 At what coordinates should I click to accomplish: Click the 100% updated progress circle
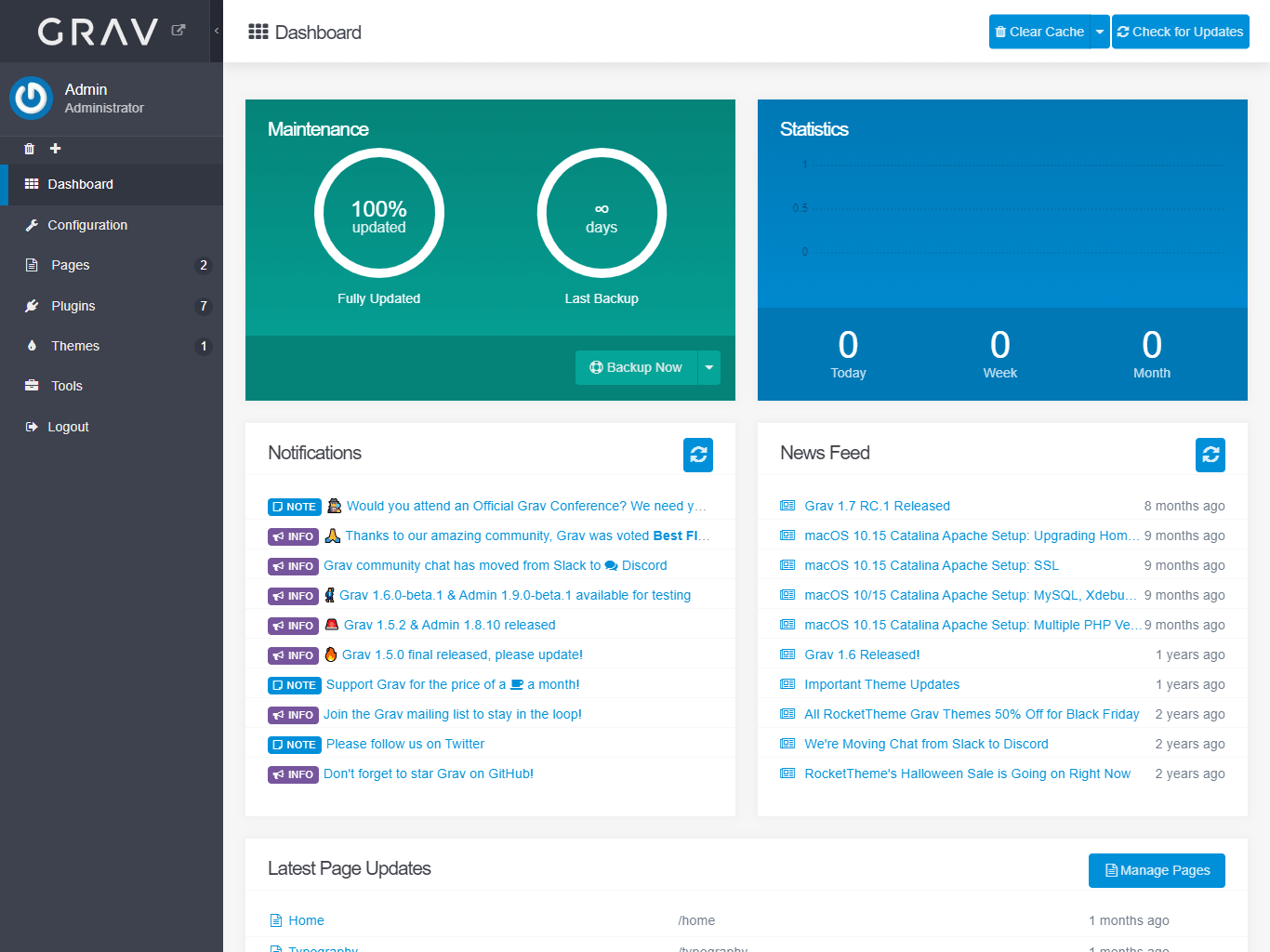pos(379,214)
